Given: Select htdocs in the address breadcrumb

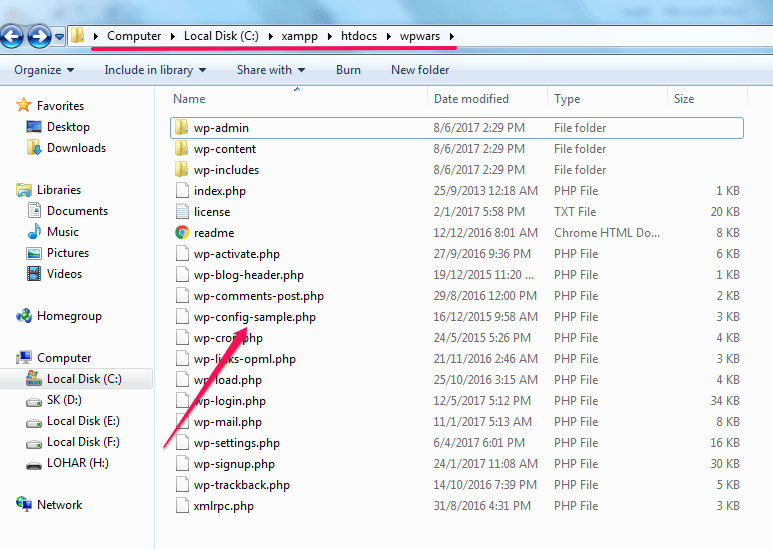Looking at the screenshot, I should point(358,36).
